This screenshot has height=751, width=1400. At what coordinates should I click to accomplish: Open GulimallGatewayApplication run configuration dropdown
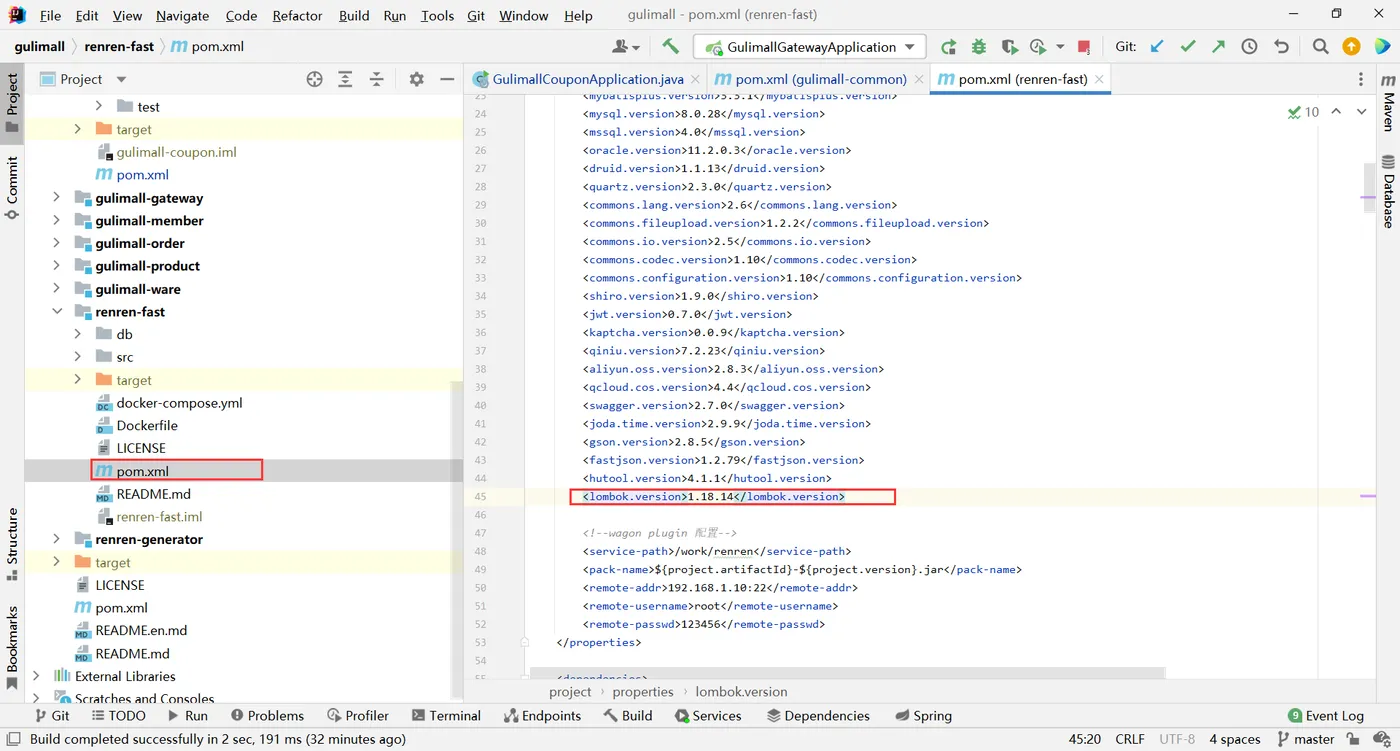811,47
